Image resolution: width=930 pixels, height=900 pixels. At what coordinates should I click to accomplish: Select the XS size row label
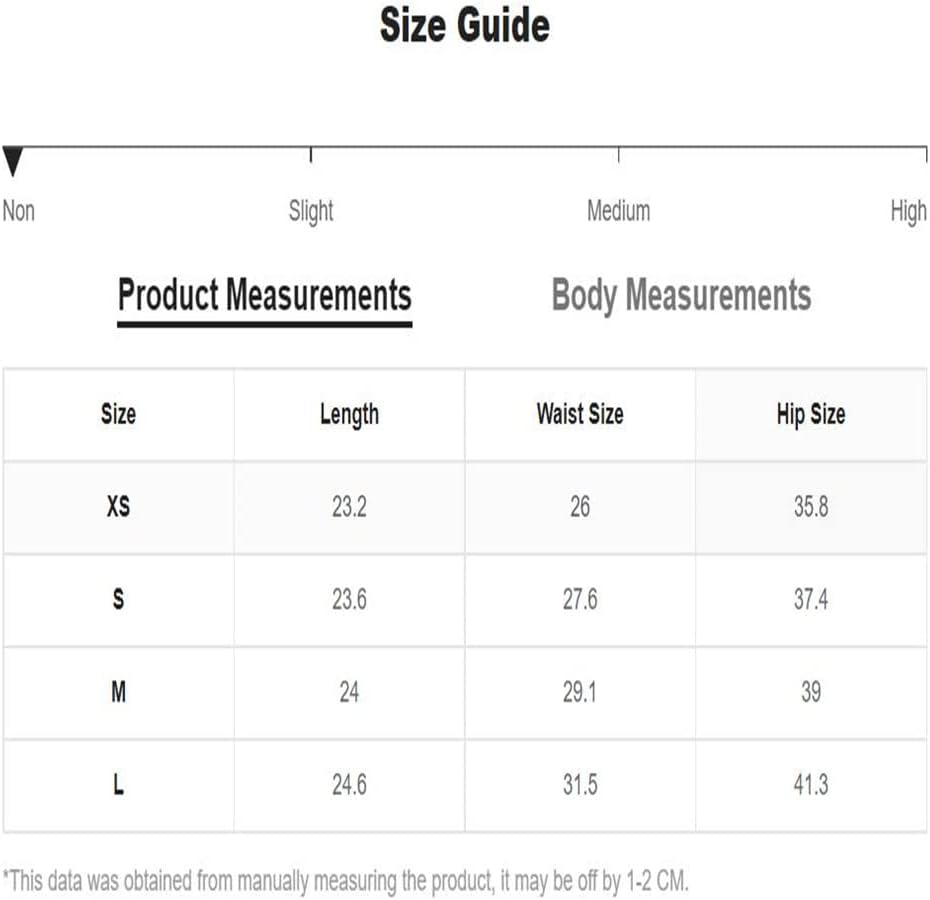pyautogui.click(x=118, y=507)
